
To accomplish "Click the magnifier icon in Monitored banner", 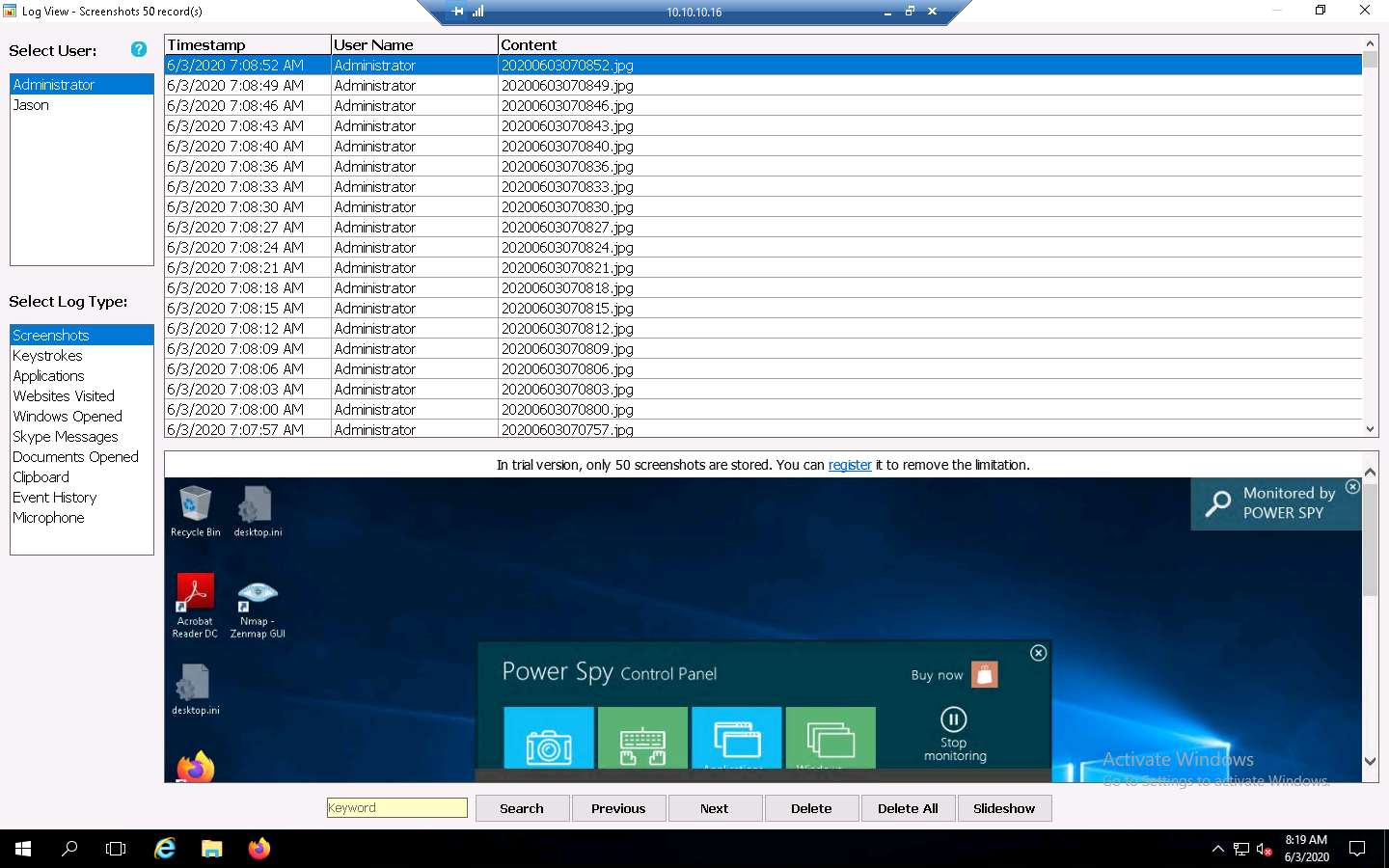I will click(1218, 502).
